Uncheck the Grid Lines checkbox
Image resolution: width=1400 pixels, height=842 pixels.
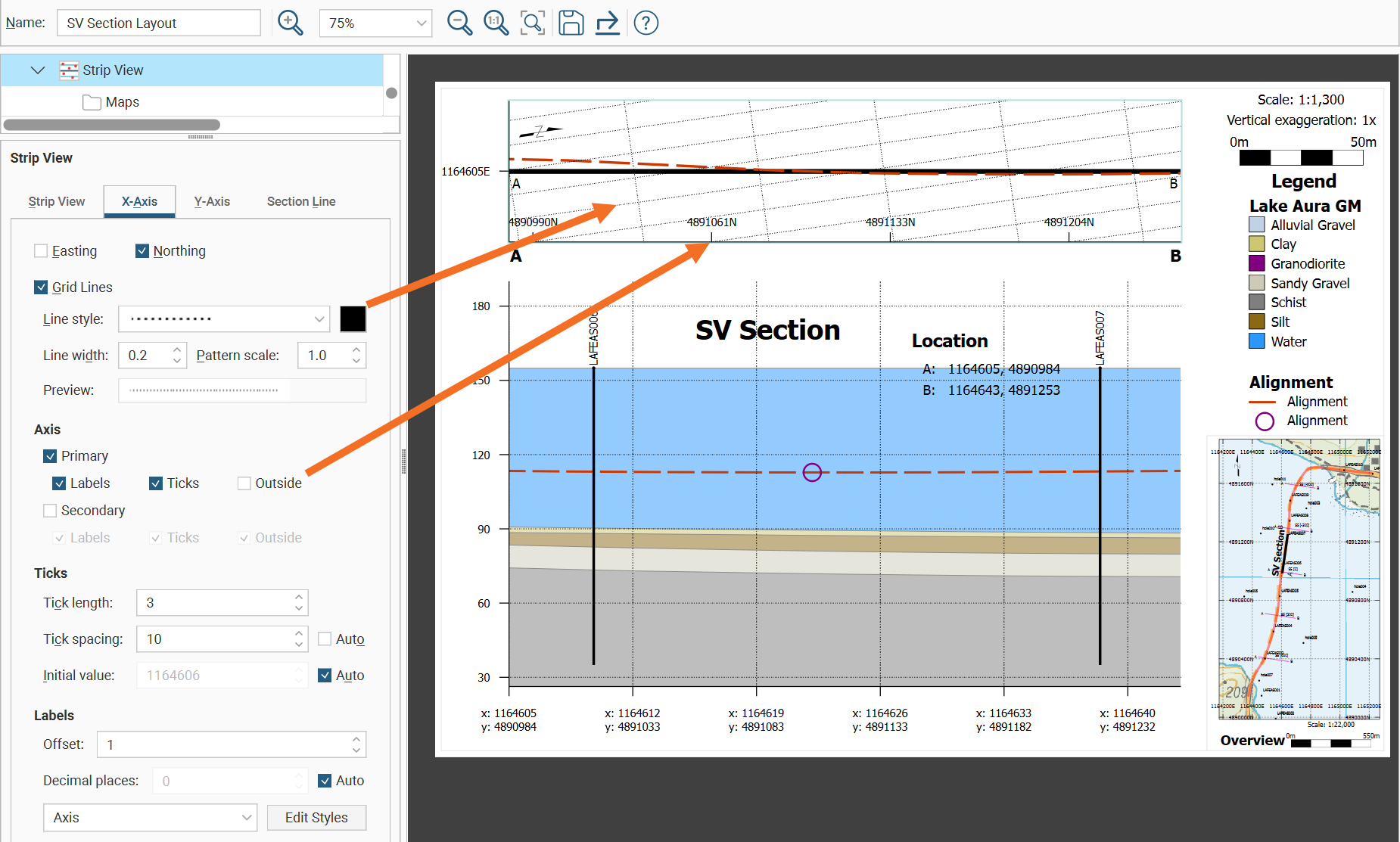42,287
